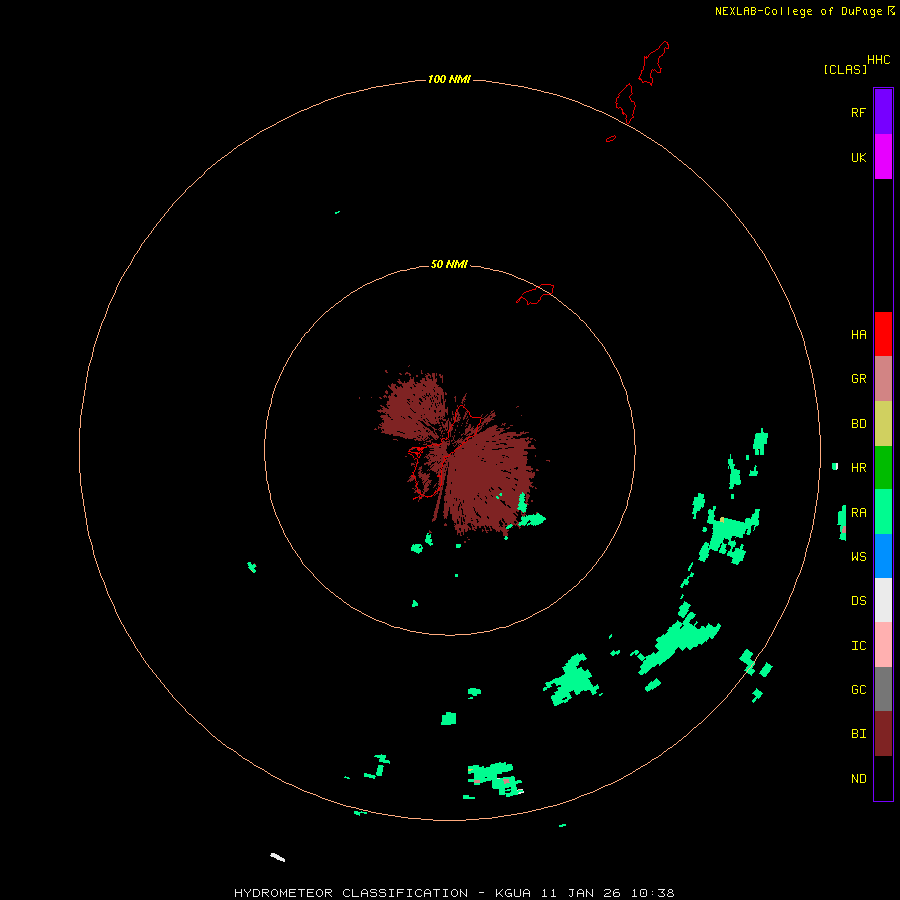Click the HHC product label
This screenshot has height=900, width=900.
pos(879,60)
